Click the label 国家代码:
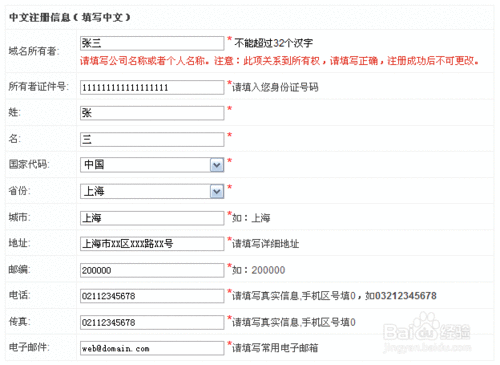The width and height of the screenshot is (500, 365). (29, 164)
